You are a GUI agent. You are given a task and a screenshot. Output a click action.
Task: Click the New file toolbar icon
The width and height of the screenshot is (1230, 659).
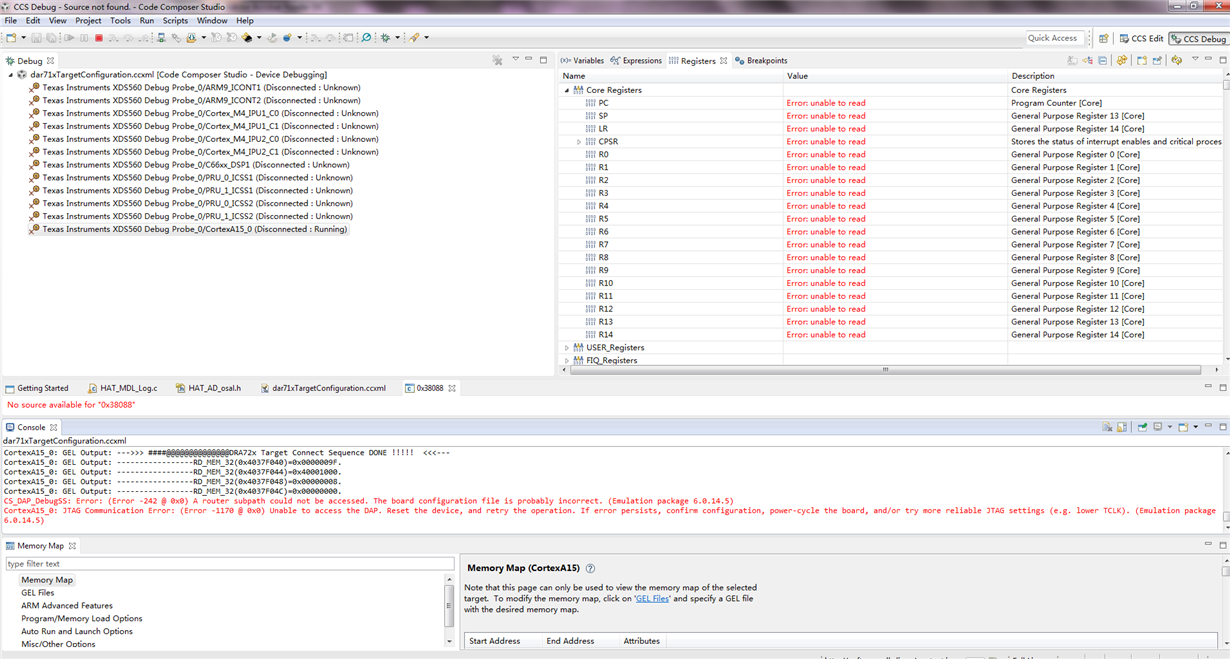[x=11, y=38]
